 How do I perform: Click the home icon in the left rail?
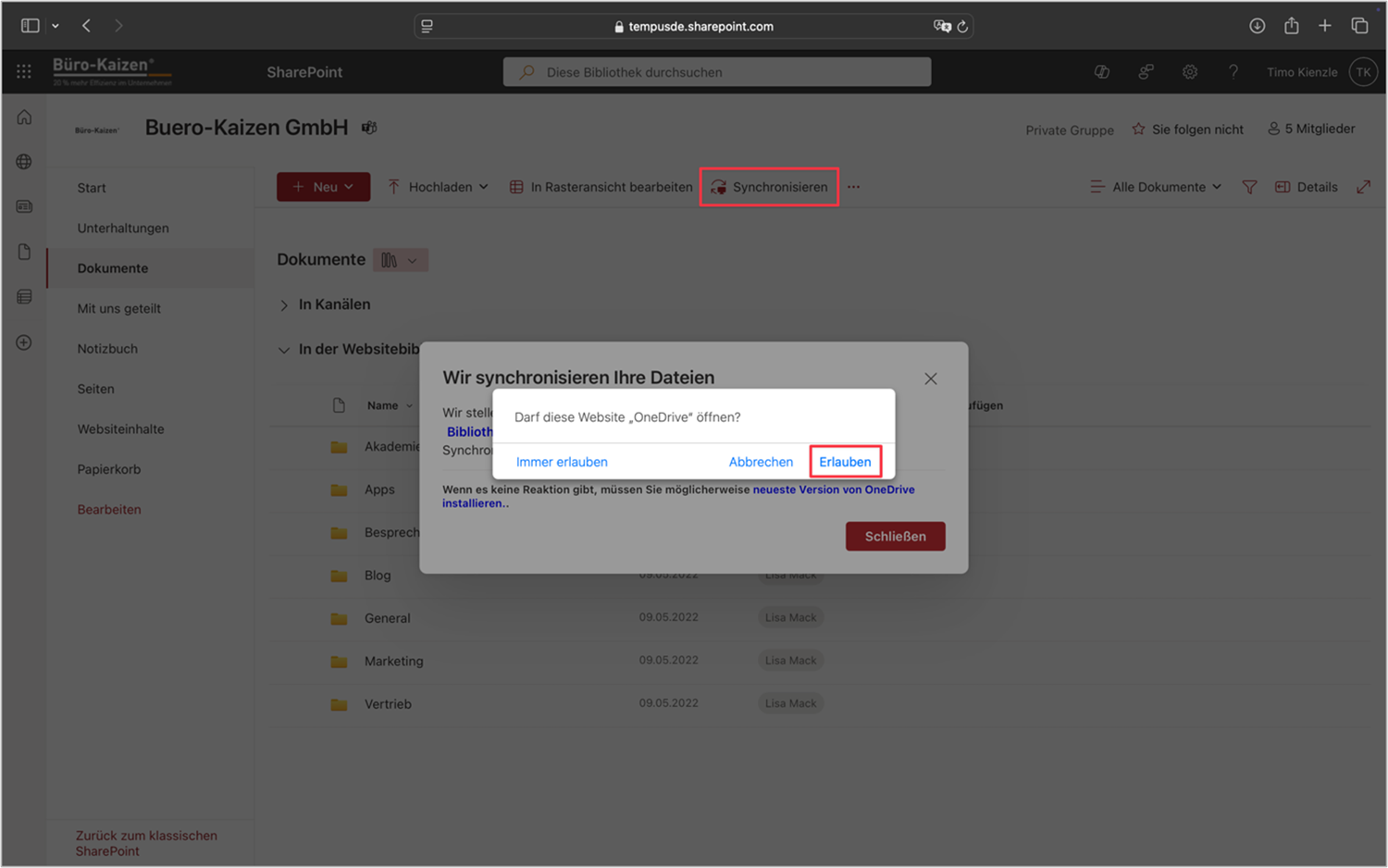click(x=24, y=117)
